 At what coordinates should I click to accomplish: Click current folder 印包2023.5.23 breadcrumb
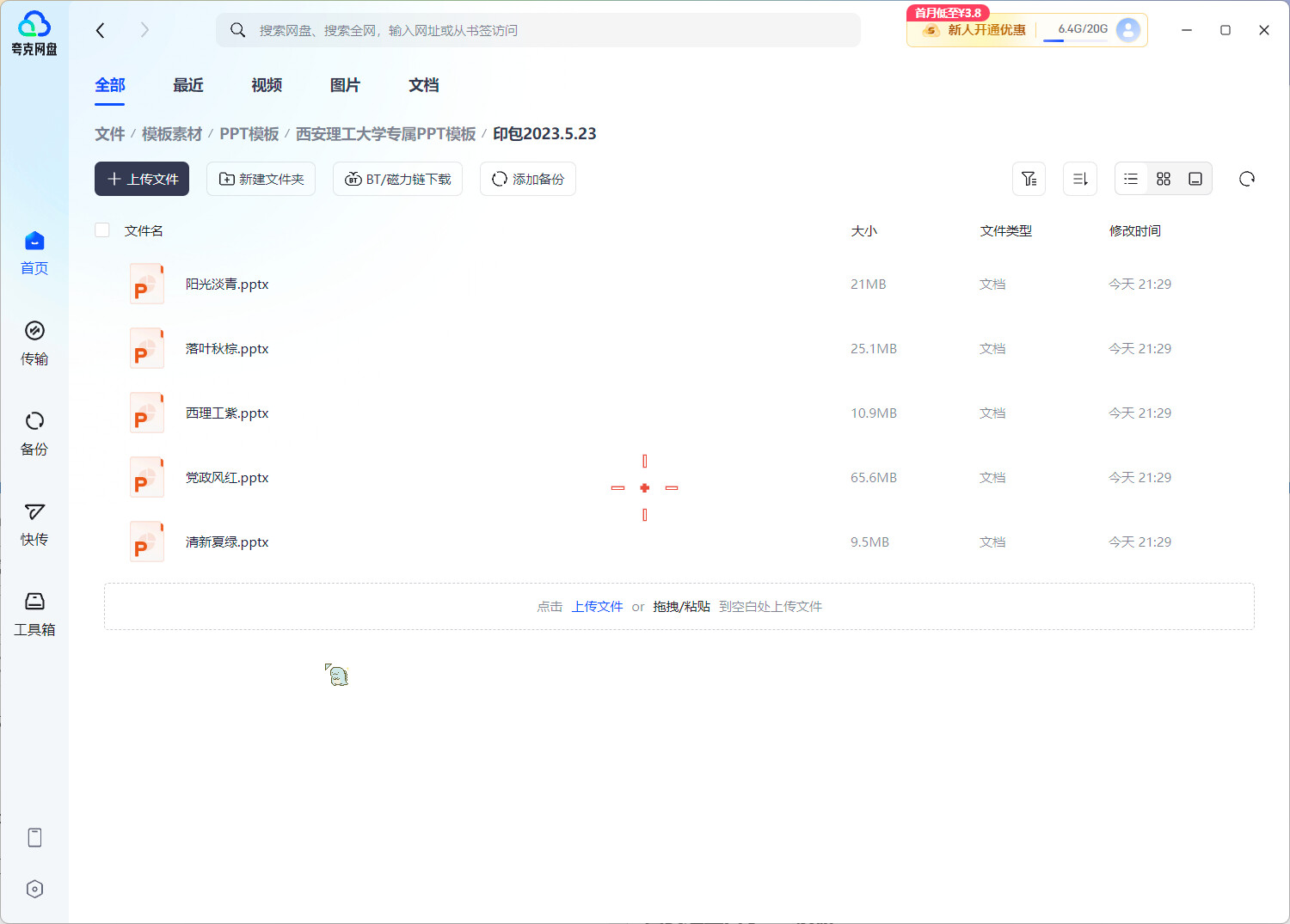(544, 134)
